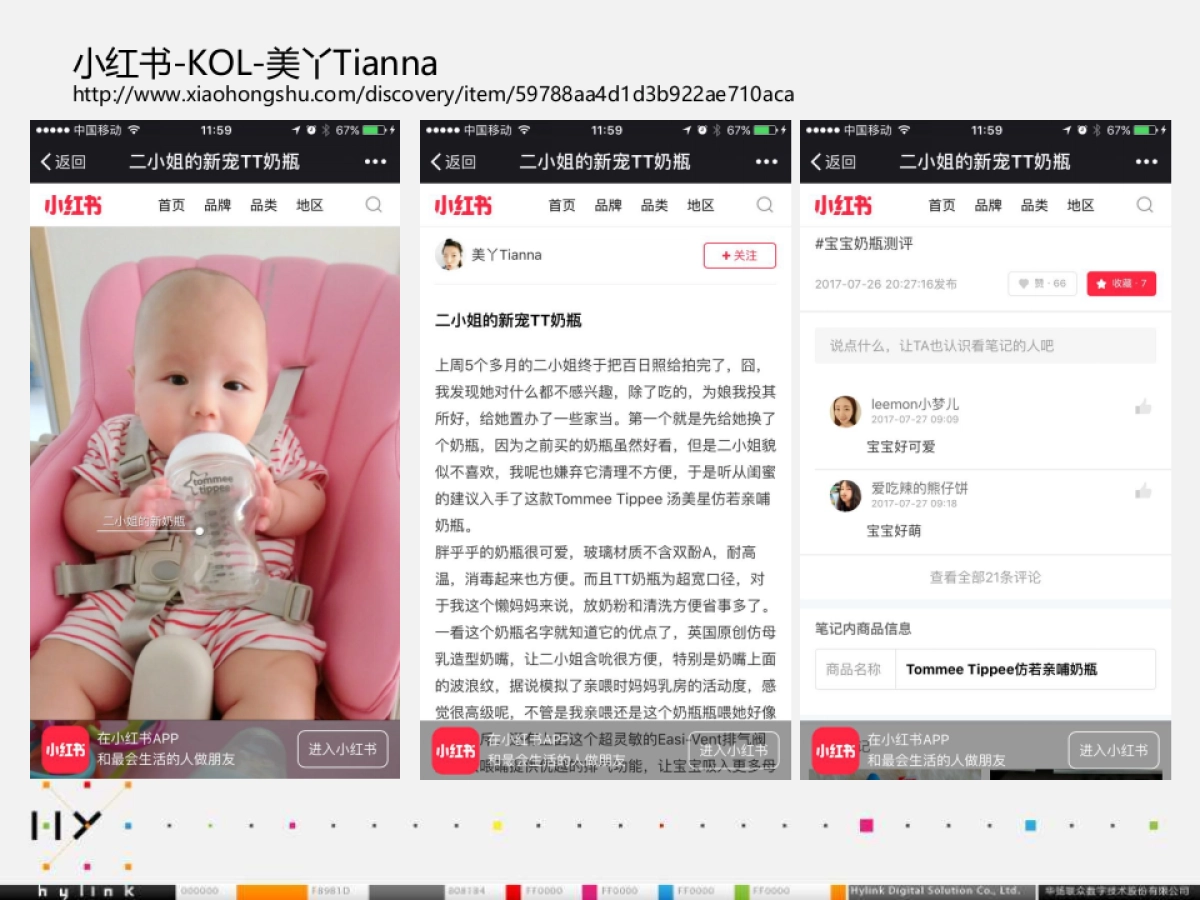
Task: Click the 小红书 red logo in the header
Action: pyautogui.click(x=72, y=204)
